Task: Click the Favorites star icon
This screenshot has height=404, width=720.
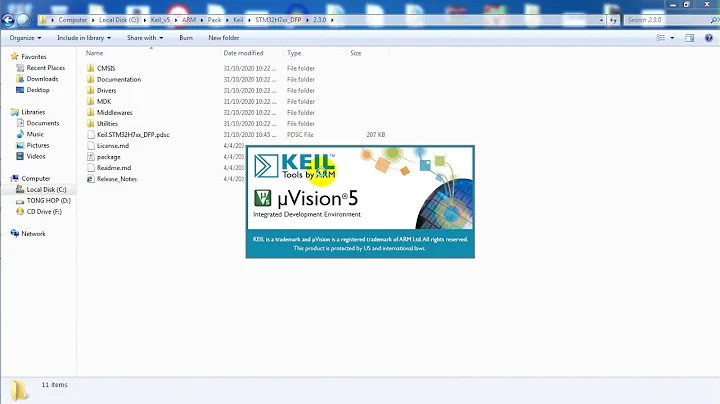Action: 15,56
